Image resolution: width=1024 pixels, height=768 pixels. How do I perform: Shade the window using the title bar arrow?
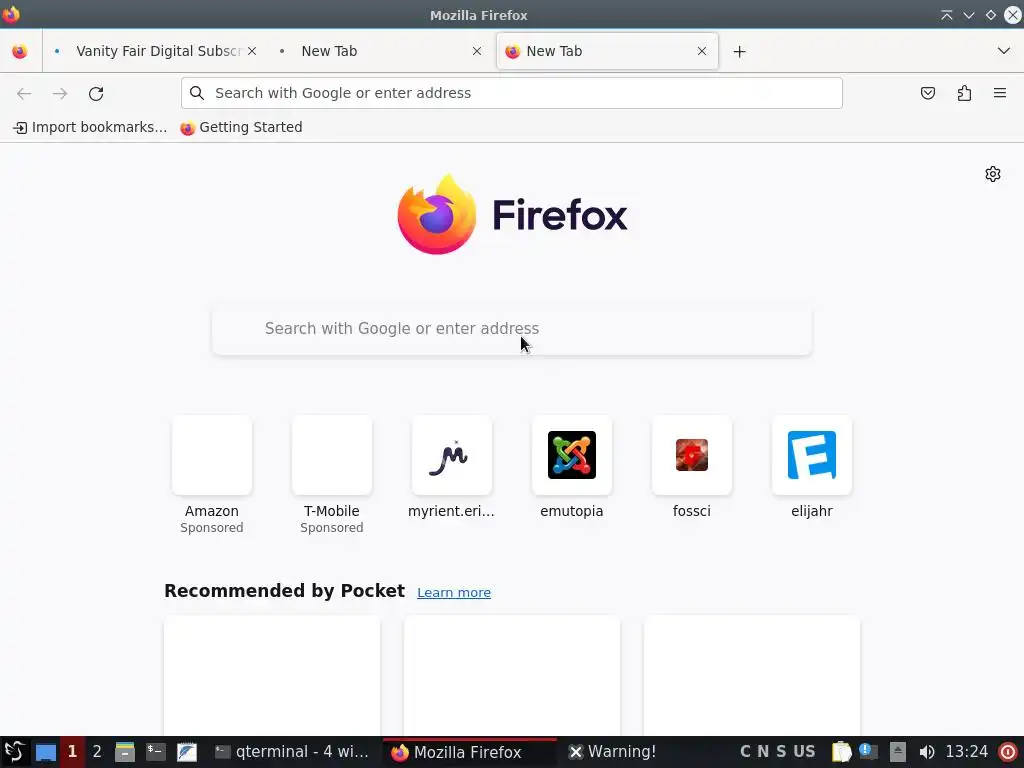(946, 15)
